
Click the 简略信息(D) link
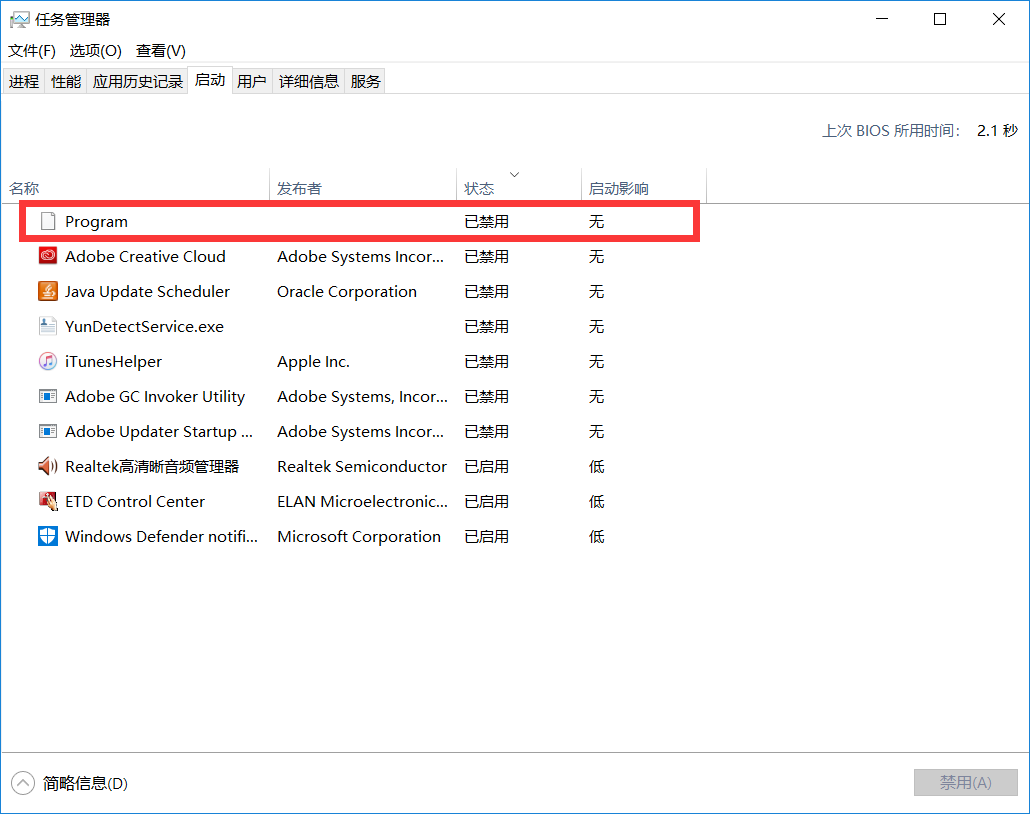point(85,783)
